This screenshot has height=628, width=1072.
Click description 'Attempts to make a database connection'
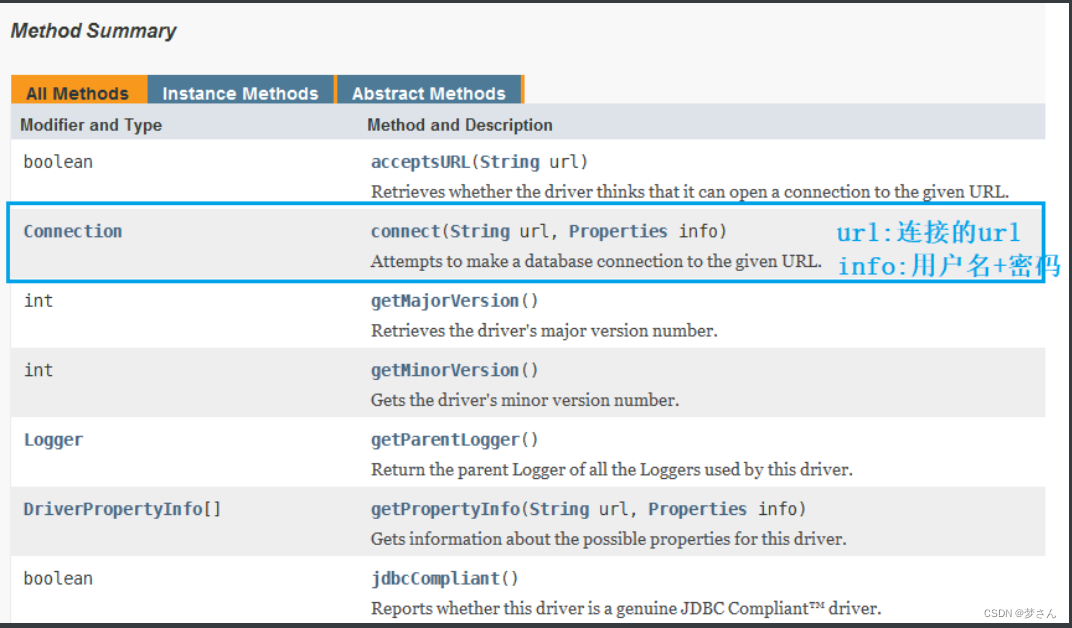[596, 262]
